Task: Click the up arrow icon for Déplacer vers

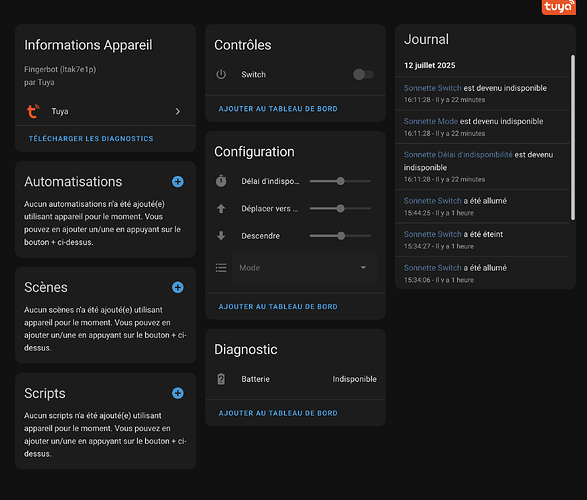Action: 221,208
